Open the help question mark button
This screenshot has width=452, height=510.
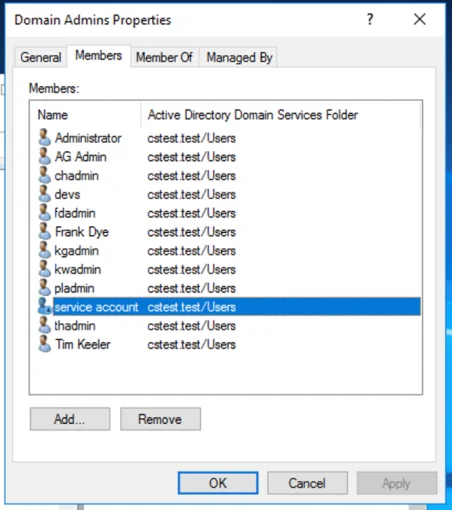tap(370, 20)
